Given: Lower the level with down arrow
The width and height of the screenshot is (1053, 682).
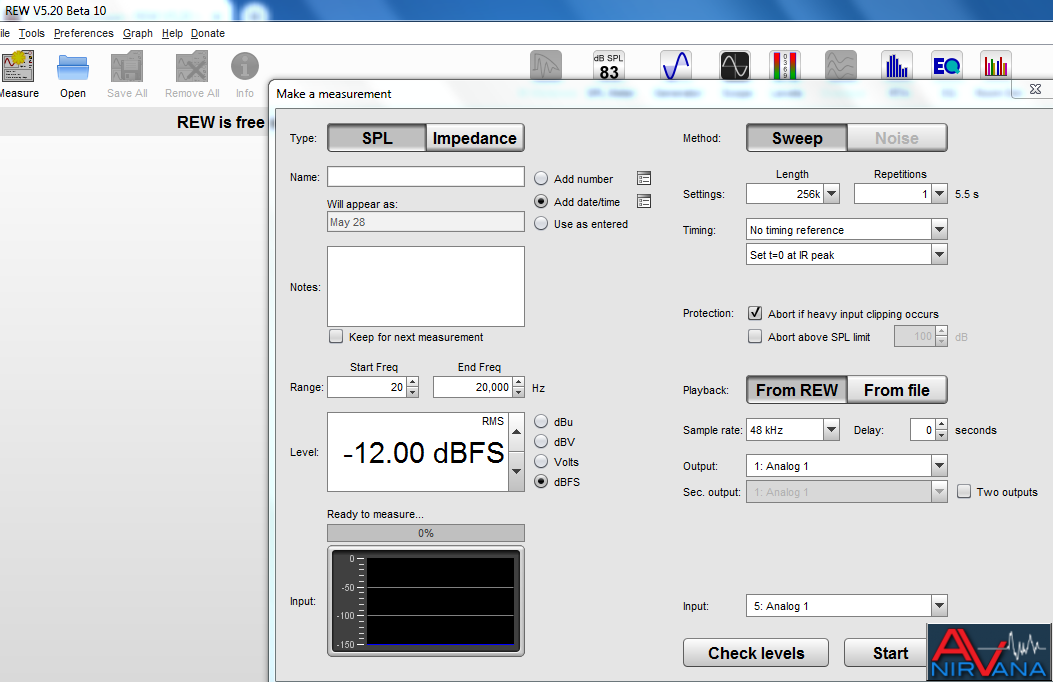Looking at the screenshot, I should (x=516, y=471).
